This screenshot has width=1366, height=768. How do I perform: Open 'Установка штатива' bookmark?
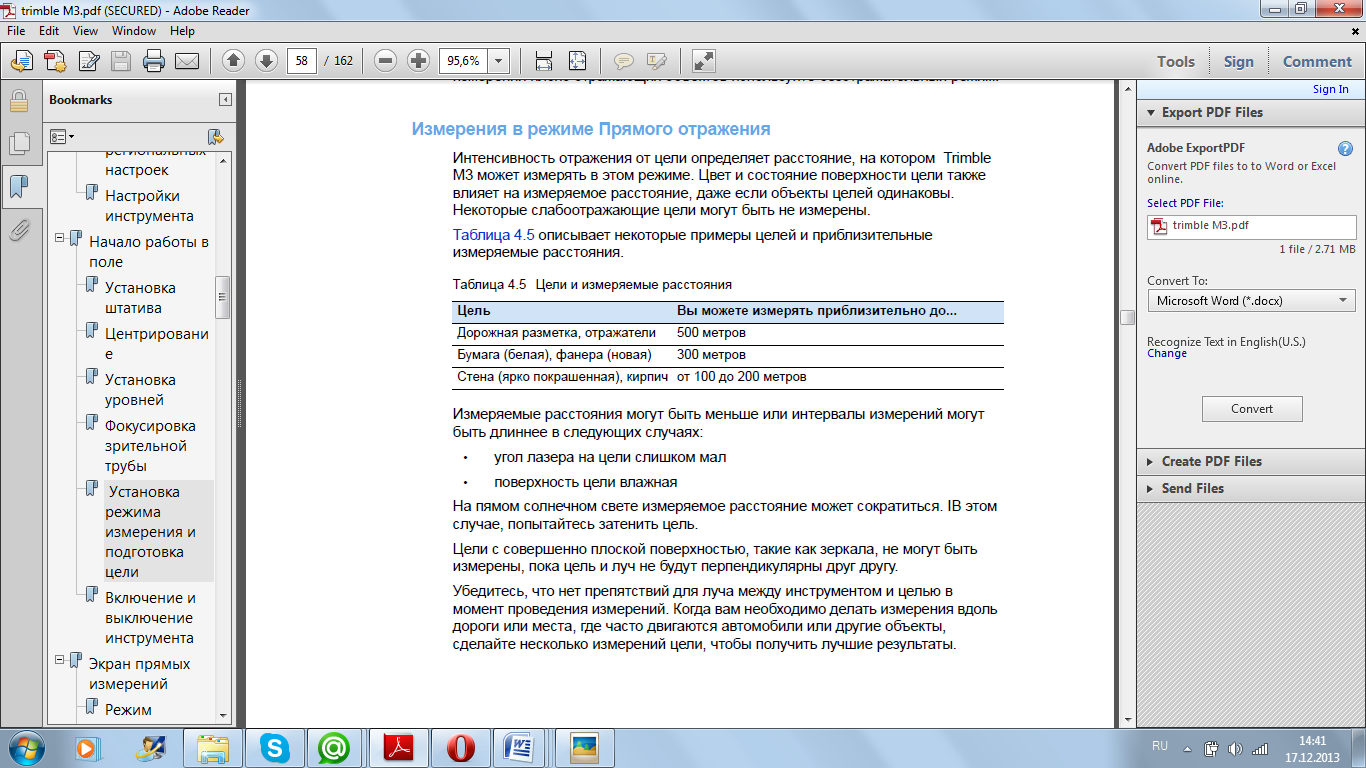tap(140, 298)
